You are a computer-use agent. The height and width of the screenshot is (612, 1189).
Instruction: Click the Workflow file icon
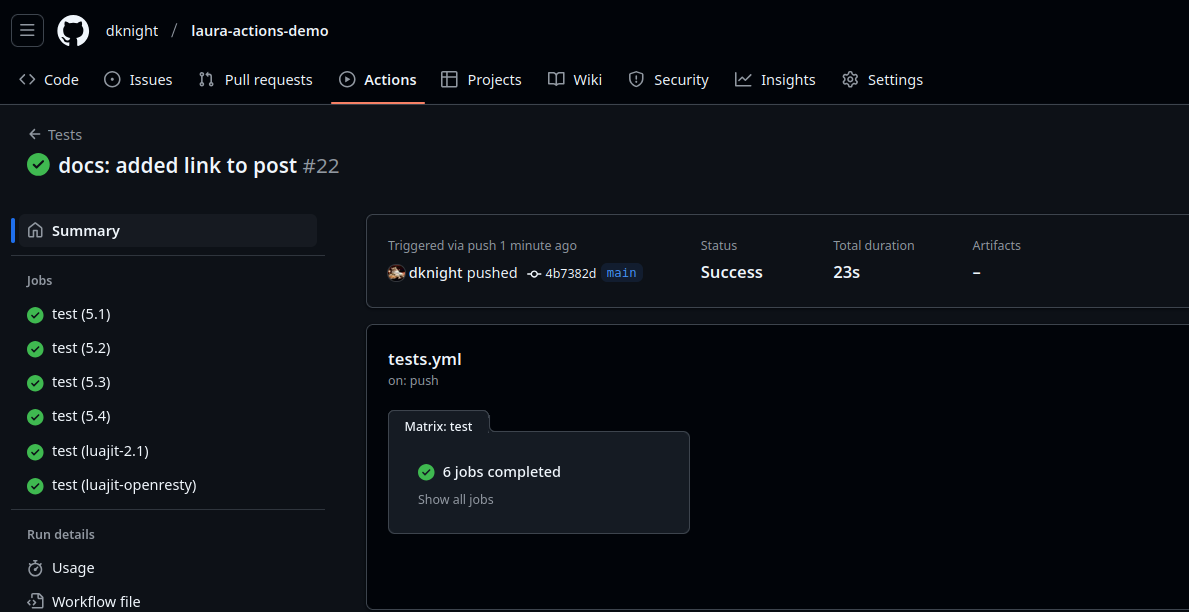click(35, 602)
